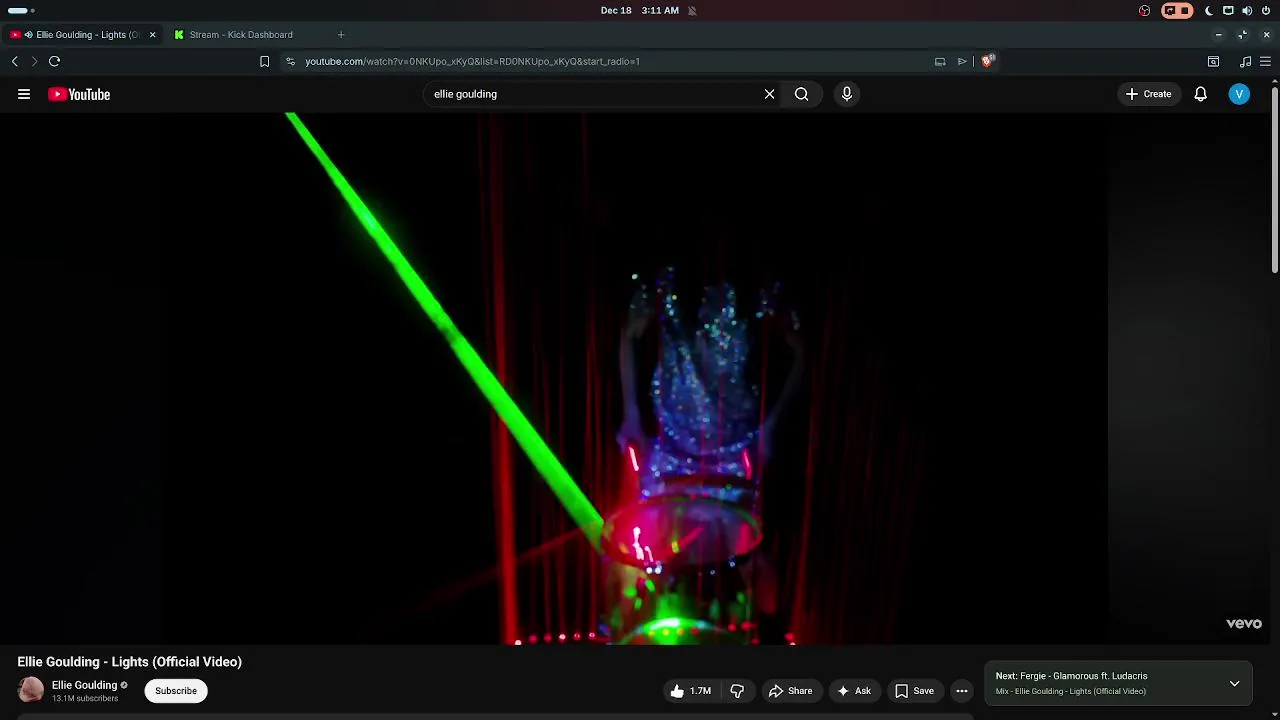Subscribe to Ellie Goulding channel
The image size is (1280, 720).
(176, 691)
